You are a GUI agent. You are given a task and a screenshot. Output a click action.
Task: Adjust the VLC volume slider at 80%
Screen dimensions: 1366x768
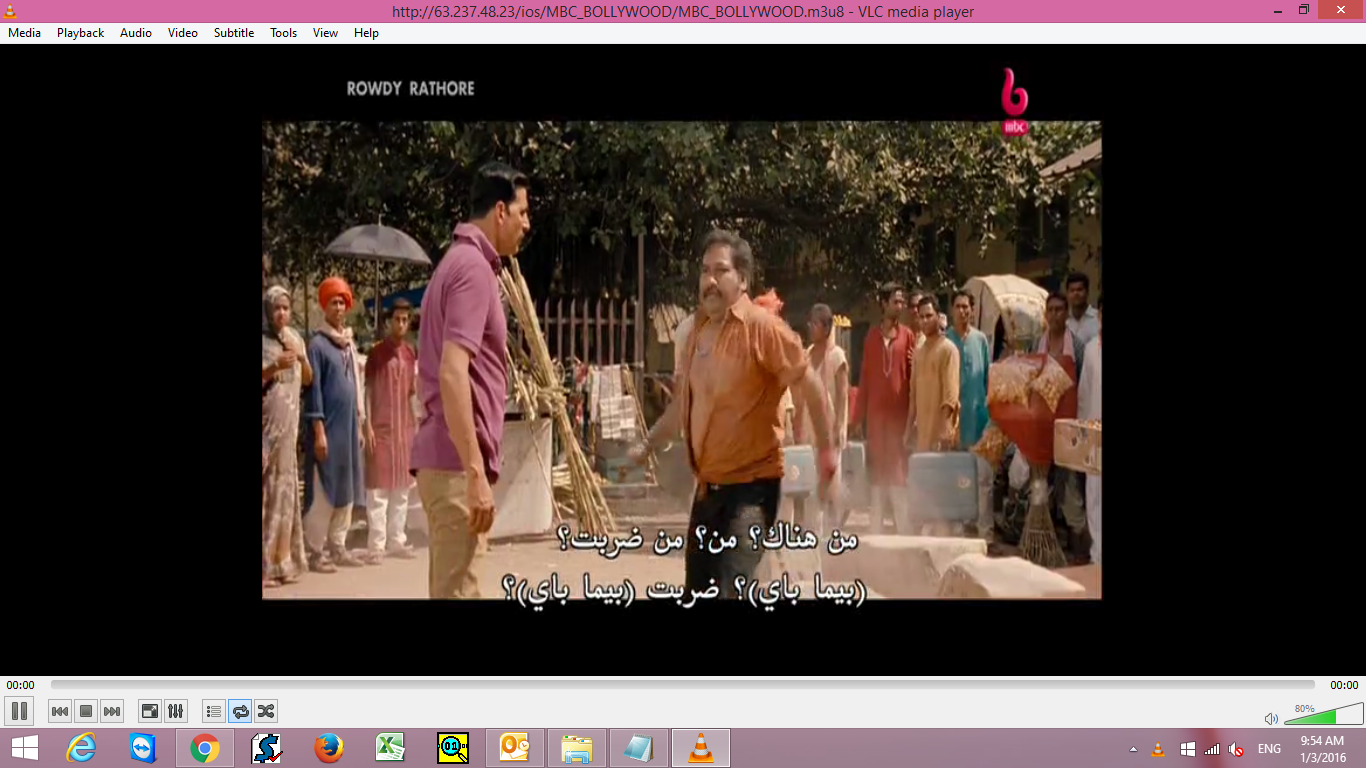pos(1323,714)
